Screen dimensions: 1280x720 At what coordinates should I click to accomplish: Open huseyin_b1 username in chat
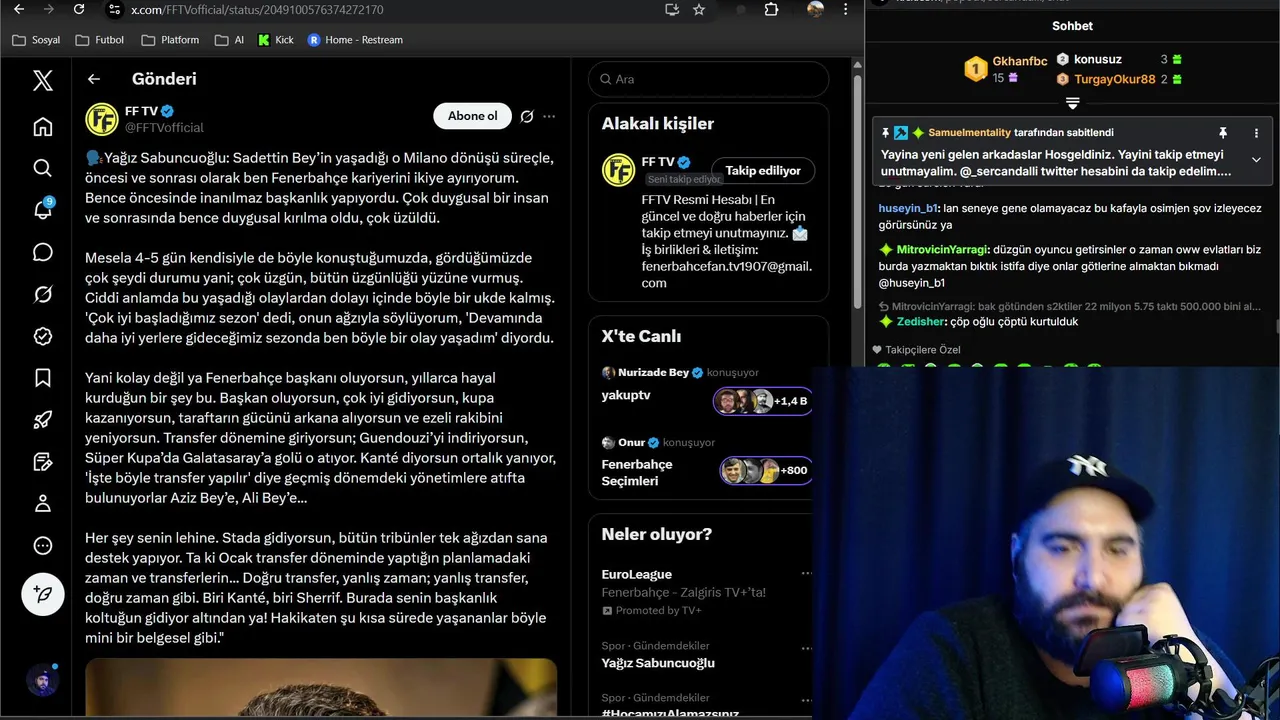pyautogui.click(x=908, y=209)
